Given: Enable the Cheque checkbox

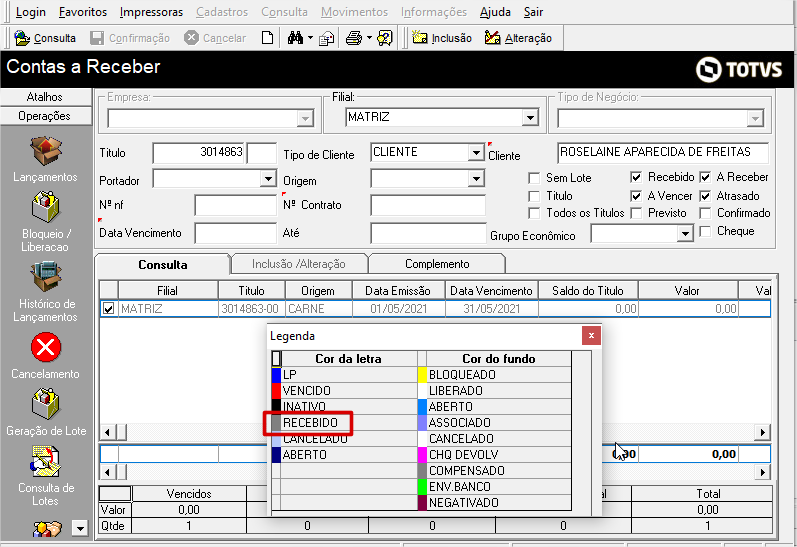Looking at the screenshot, I should [705, 231].
